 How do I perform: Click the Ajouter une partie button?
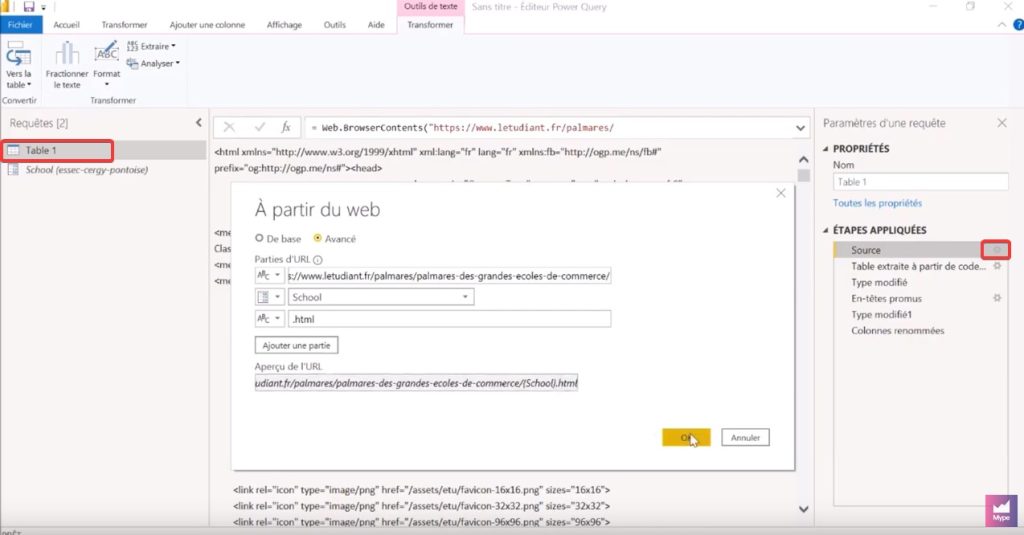(x=296, y=345)
